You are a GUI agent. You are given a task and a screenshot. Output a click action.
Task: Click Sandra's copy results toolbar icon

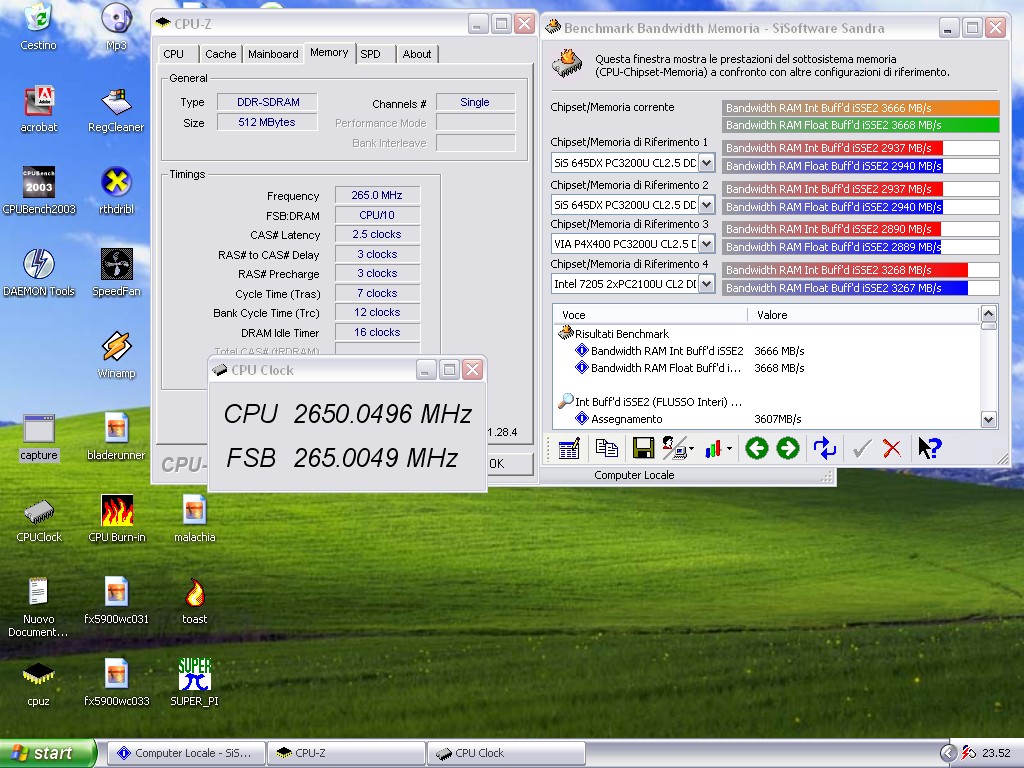[x=607, y=449]
